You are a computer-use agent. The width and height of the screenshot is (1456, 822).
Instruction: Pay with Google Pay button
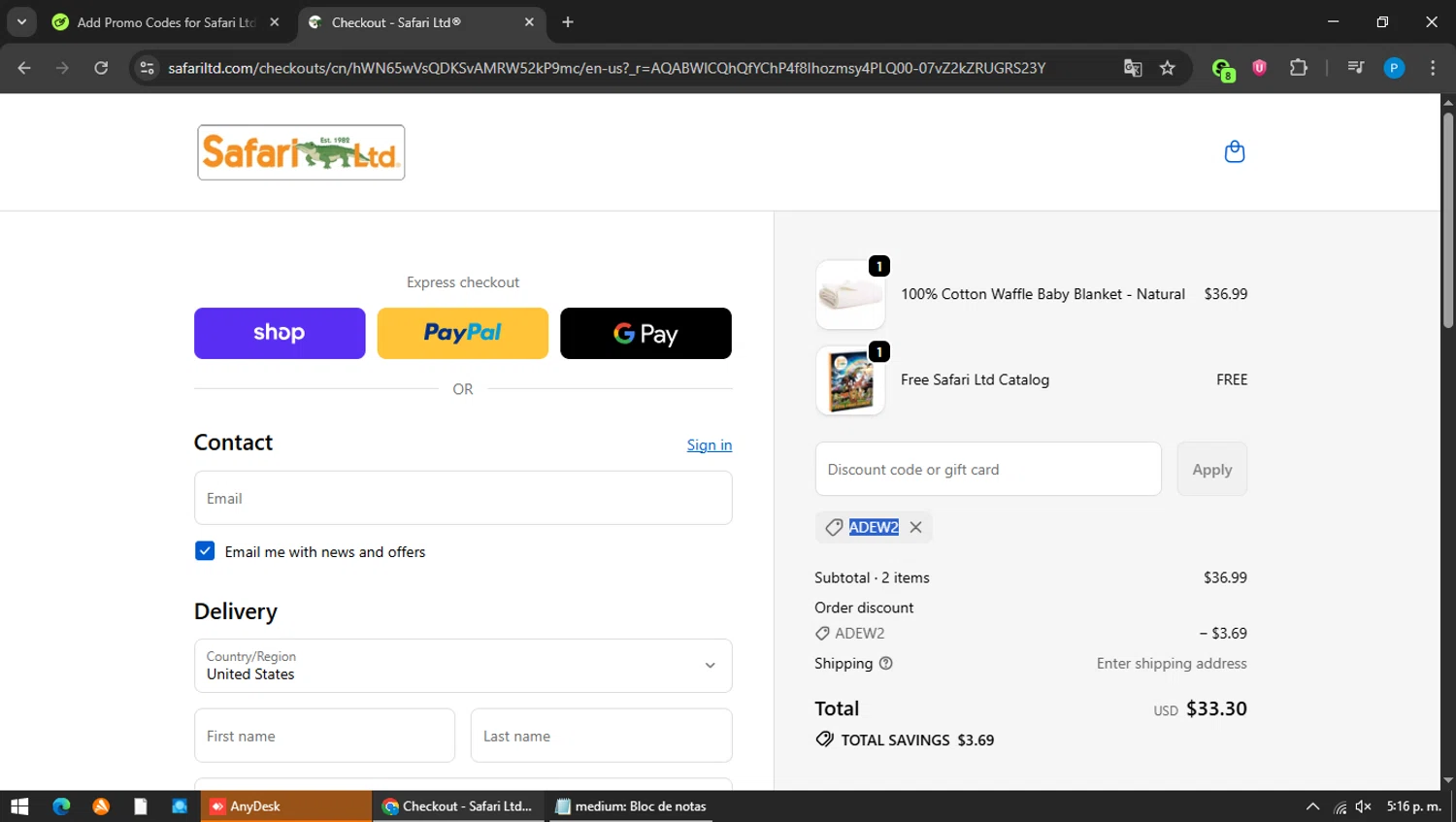point(645,333)
